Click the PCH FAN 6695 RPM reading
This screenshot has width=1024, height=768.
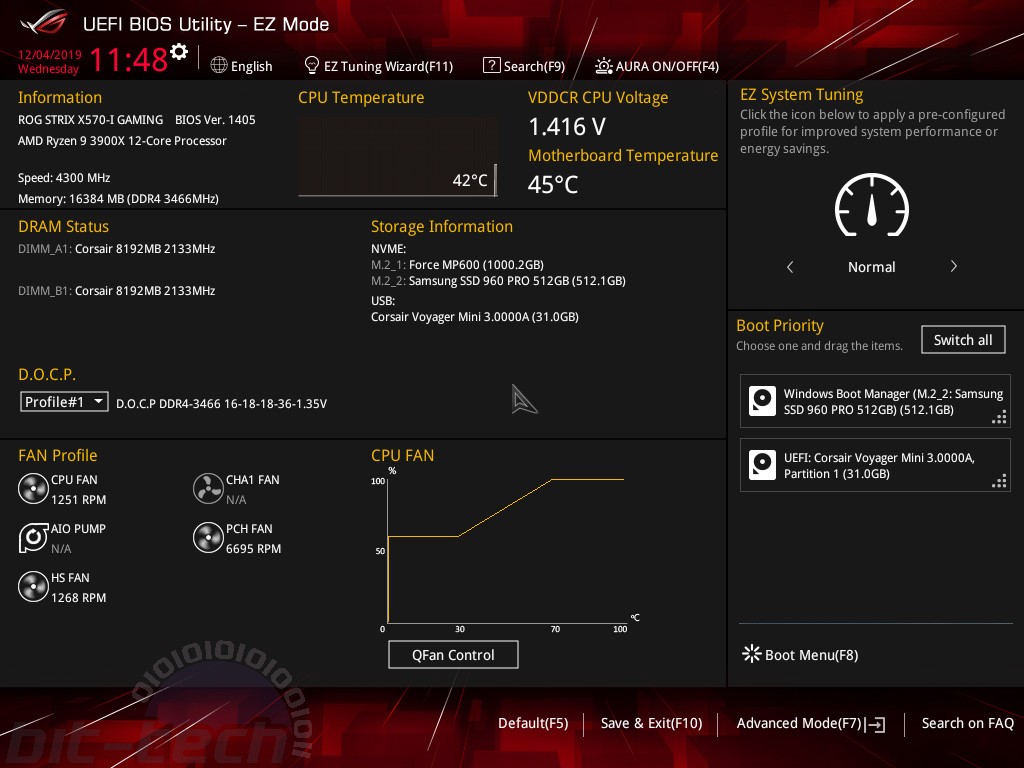(x=253, y=549)
